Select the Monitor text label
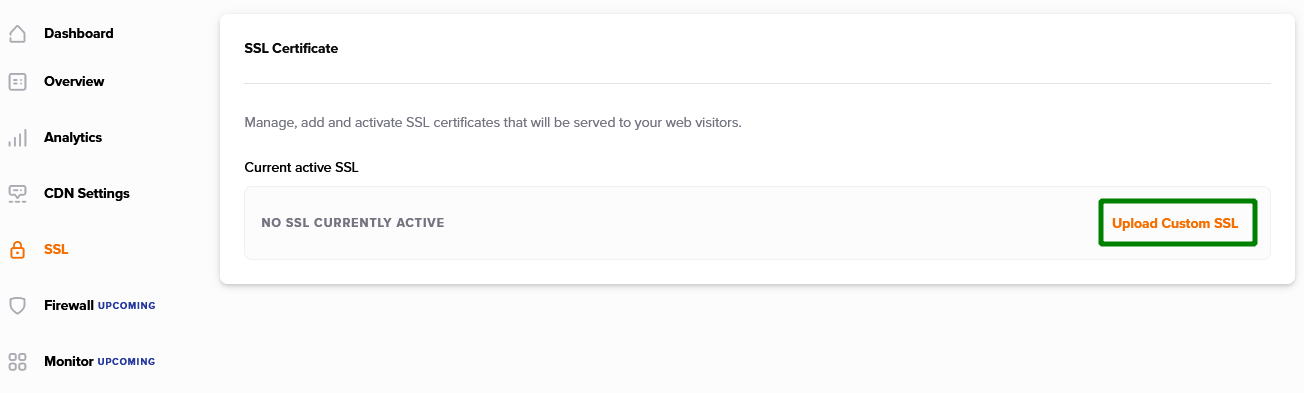 click(69, 361)
